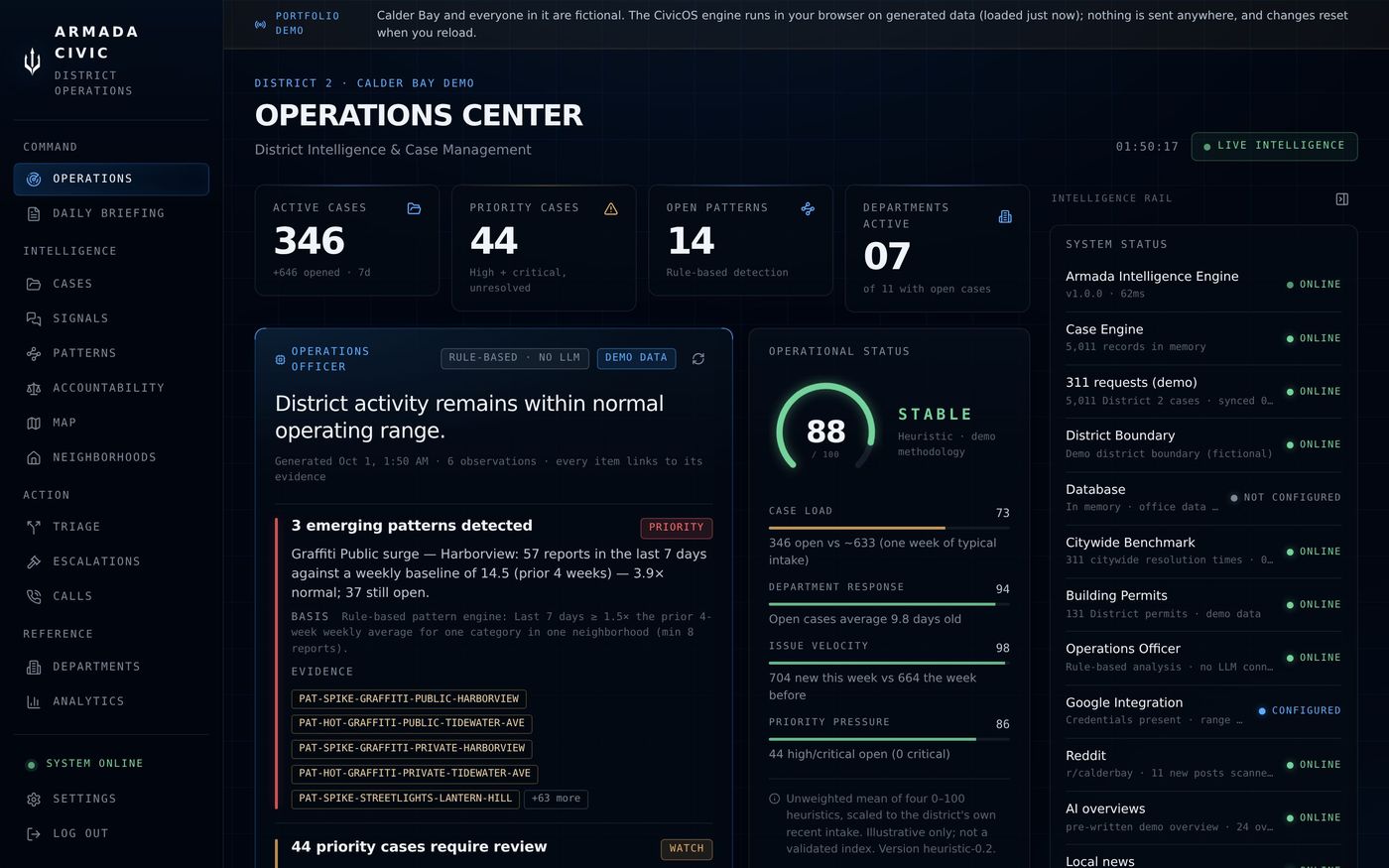The width and height of the screenshot is (1389, 868).
Task: Click the warning icon on Priority Cases card
Action: pyautogui.click(x=611, y=208)
